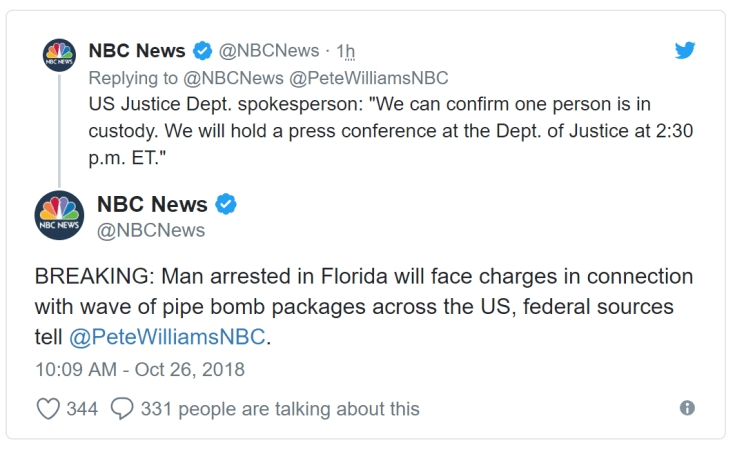The image size is (735, 452).
Task: Click the info circle icon
Action: (687, 408)
